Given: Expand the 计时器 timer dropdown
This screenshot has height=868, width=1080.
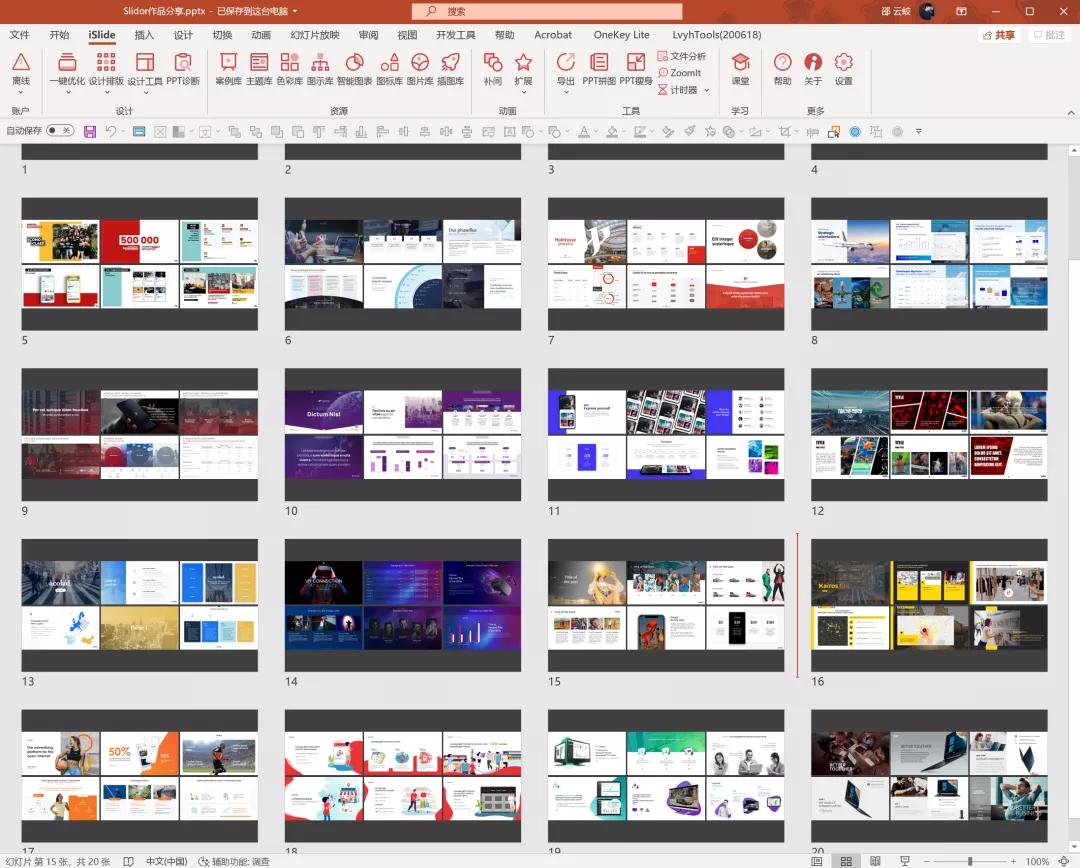Looking at the screenshot, I should pos(706,90).
